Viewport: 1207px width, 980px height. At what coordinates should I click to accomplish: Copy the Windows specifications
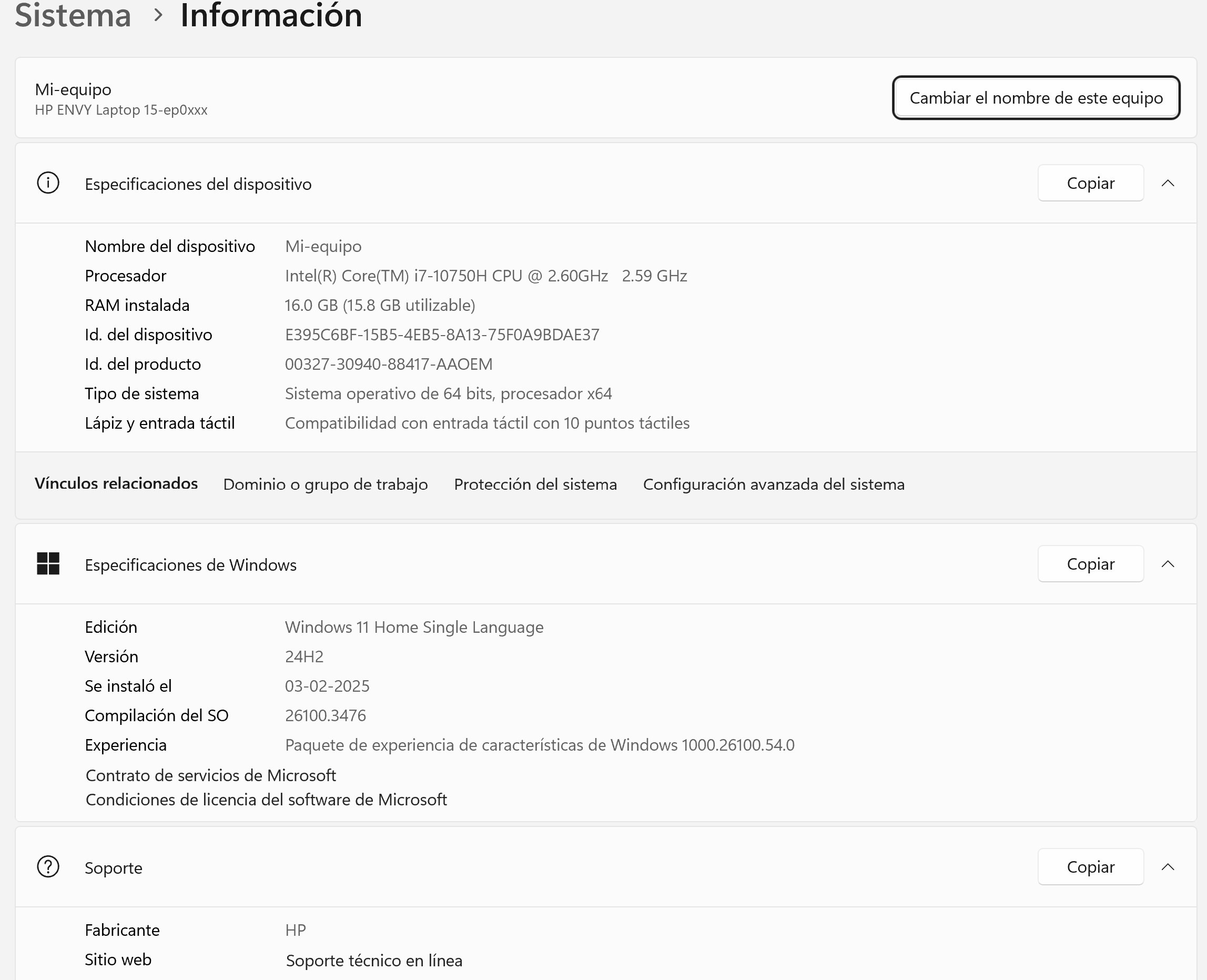pyautogui.click(x=1091, y=564)
